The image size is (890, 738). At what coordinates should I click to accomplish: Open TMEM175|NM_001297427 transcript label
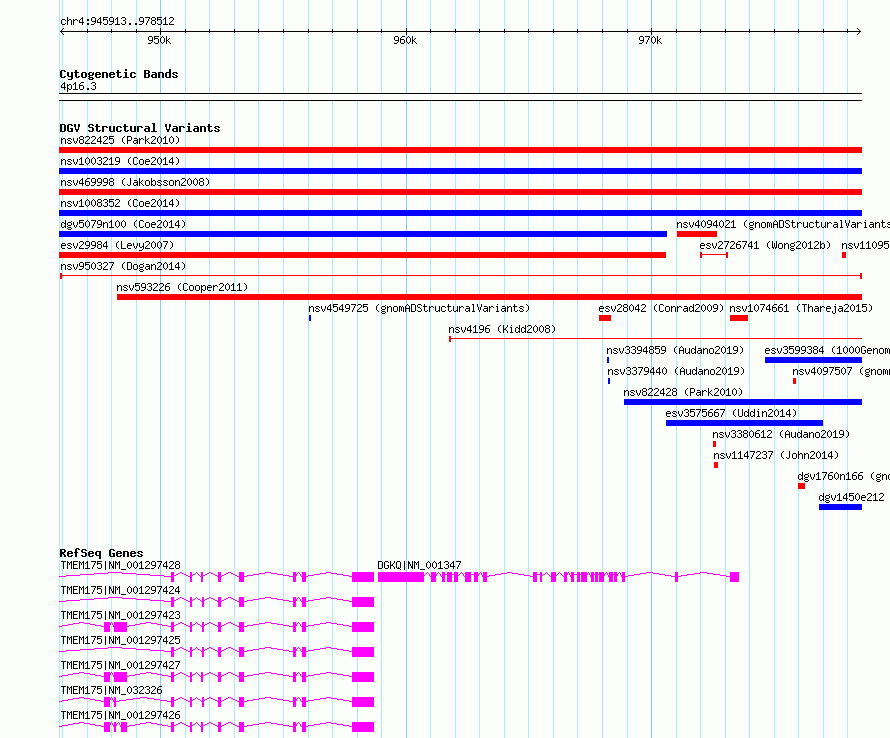click(120, 665)
